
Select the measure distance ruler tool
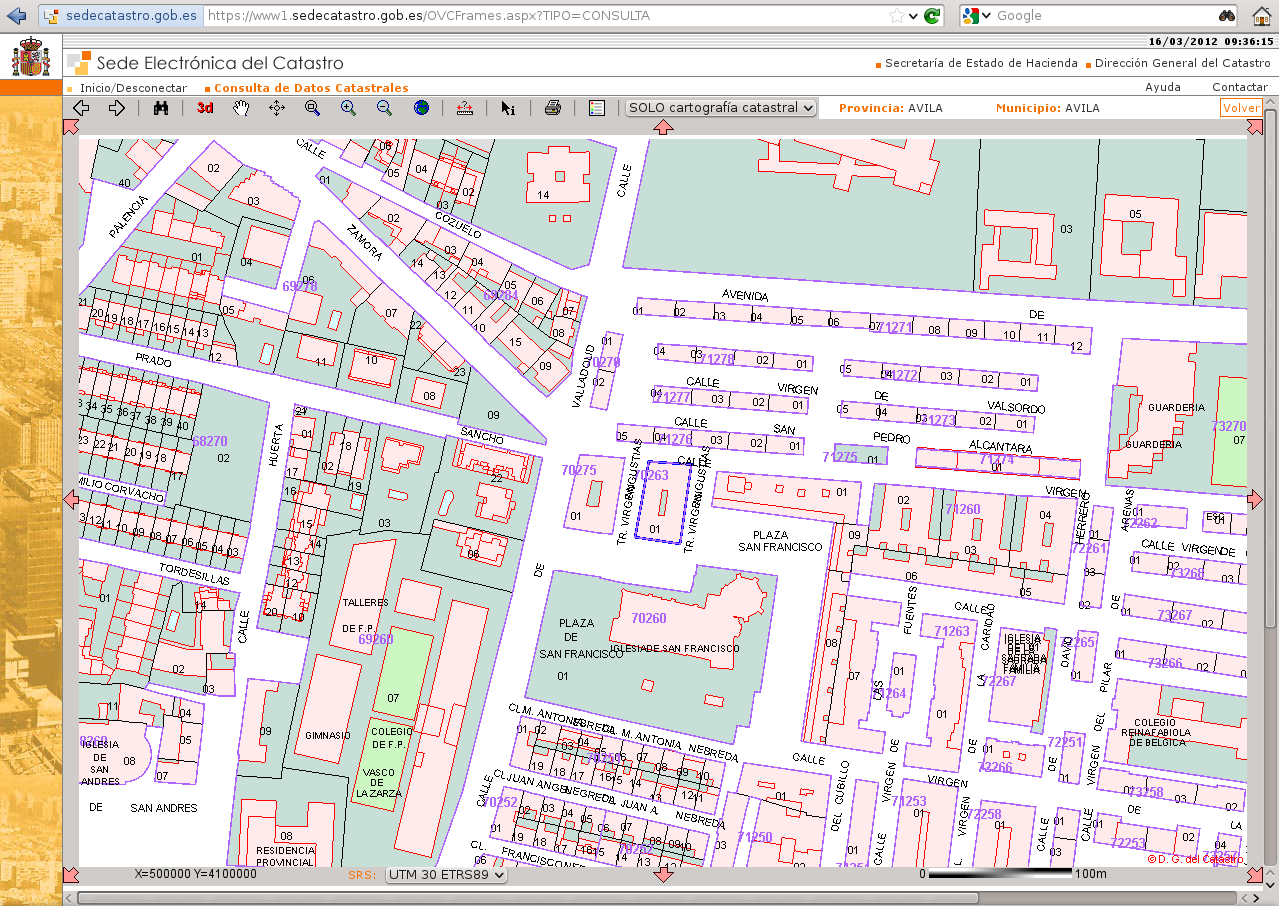click(x=463, y=108)
